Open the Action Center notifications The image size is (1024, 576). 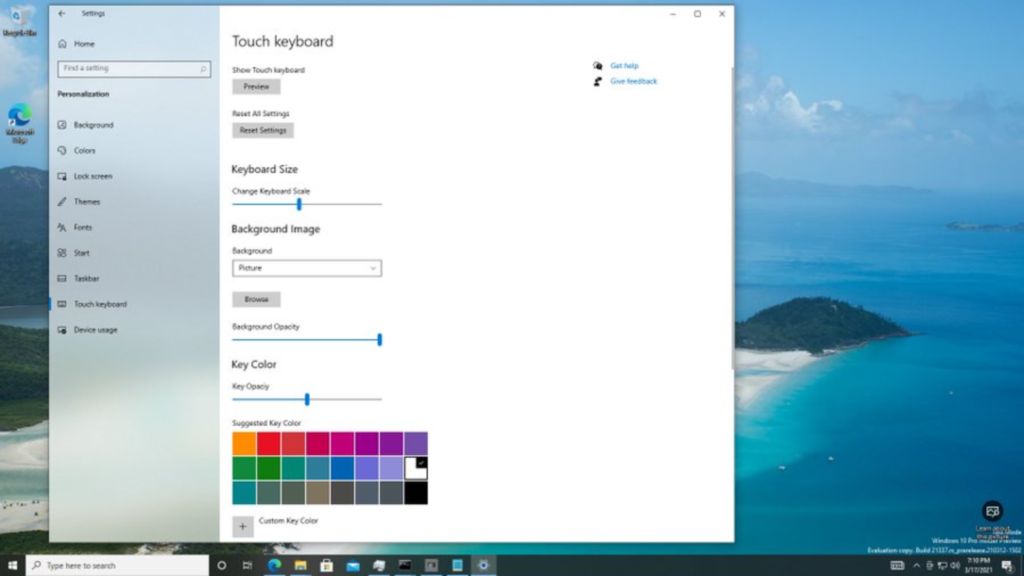coord(1008,566)
